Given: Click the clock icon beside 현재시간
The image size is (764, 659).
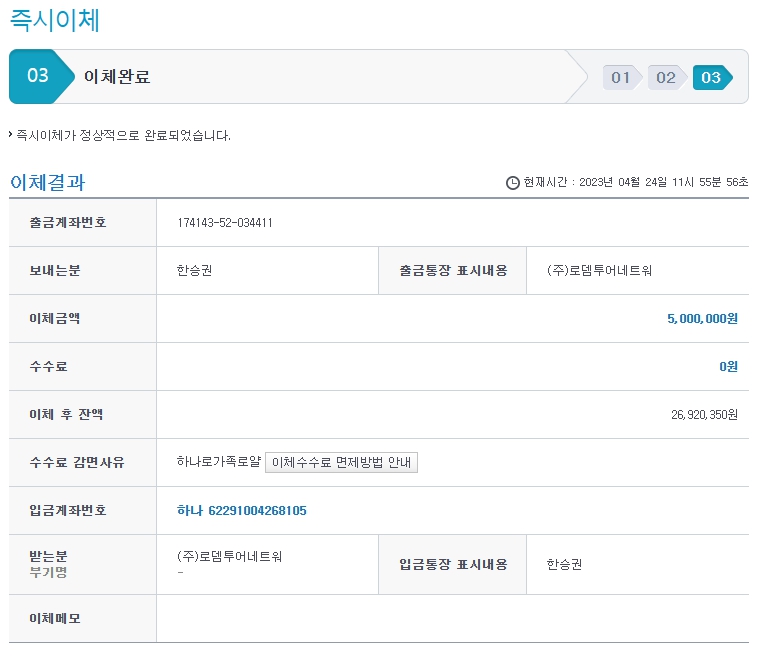Looking at the screenshot, I should coord(513,182).
